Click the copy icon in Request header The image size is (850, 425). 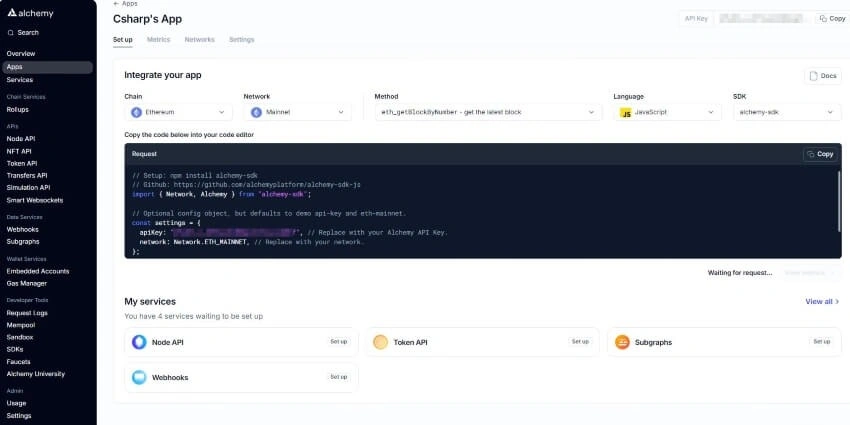[x=810, y=154]
